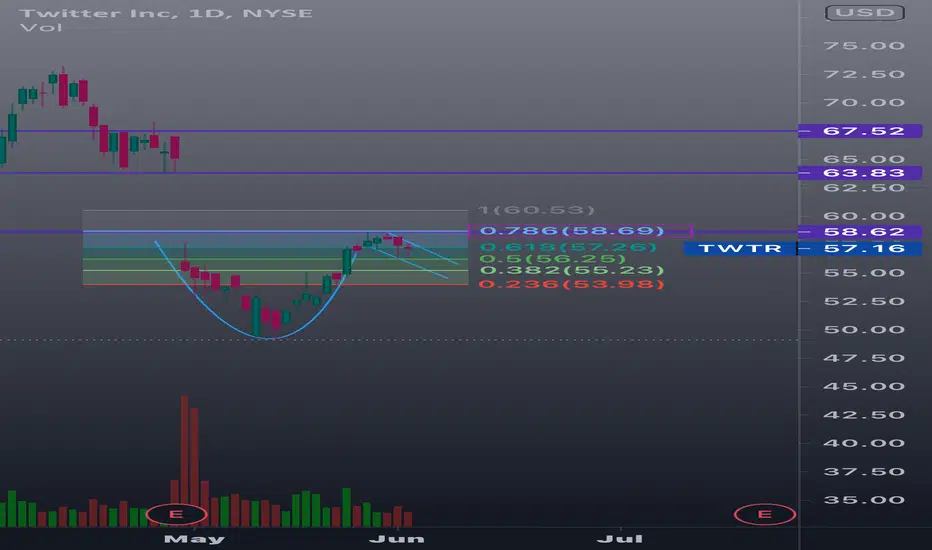Select the Twitter Inc, 1D, NYSE title
The height and width of the screenshot is (550, 932).
[166, 13]
